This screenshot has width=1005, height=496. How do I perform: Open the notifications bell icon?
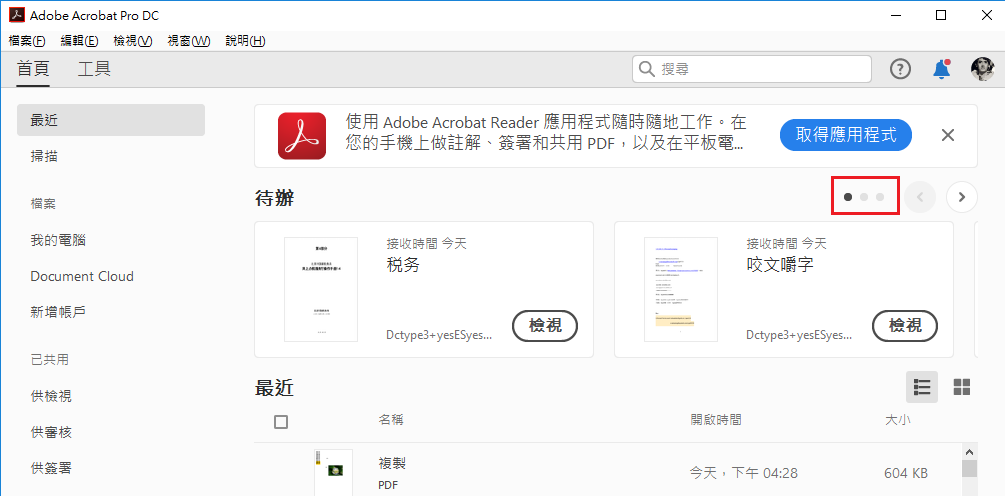tap(941, 69)
